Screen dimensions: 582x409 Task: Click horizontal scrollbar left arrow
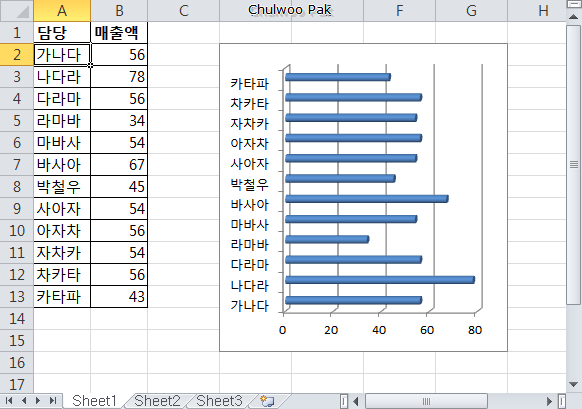click(356, 401)
